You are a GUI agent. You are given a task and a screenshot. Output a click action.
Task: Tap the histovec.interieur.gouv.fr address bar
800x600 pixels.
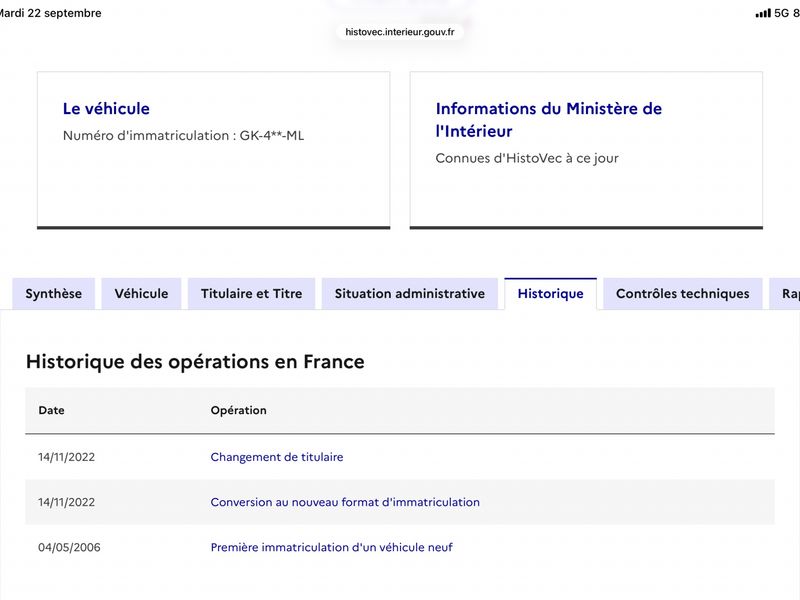click(400, 32)
